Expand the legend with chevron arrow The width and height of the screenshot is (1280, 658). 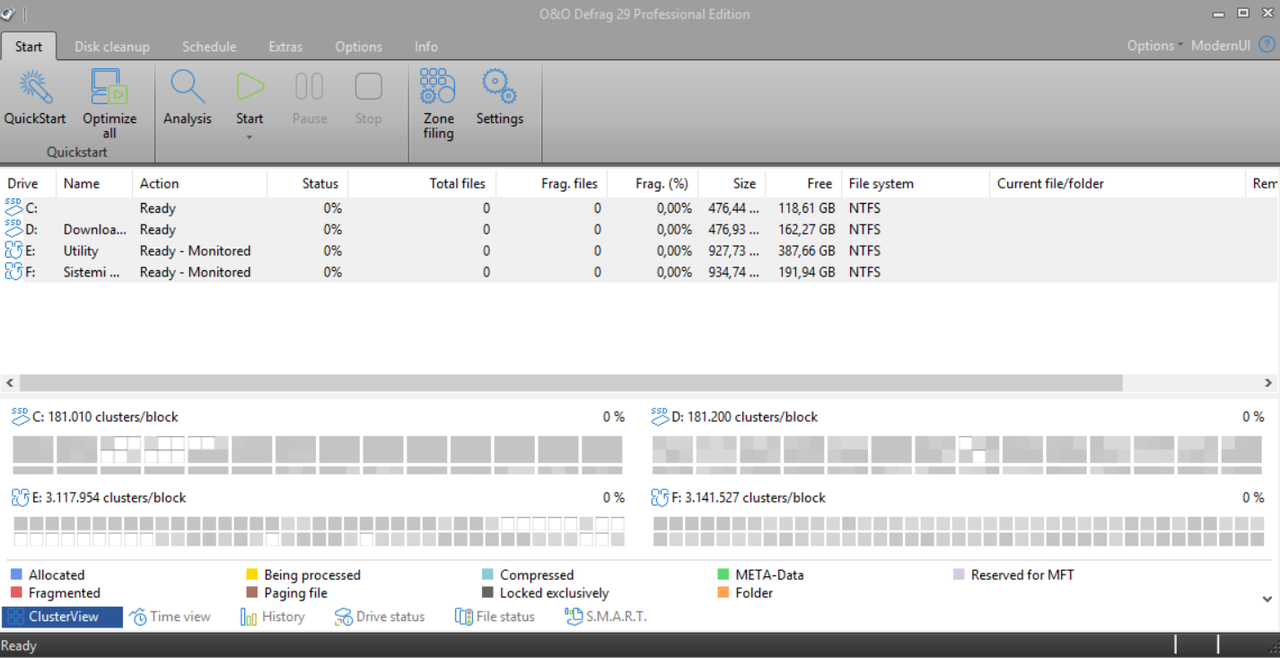click(x=1267, y=599)
